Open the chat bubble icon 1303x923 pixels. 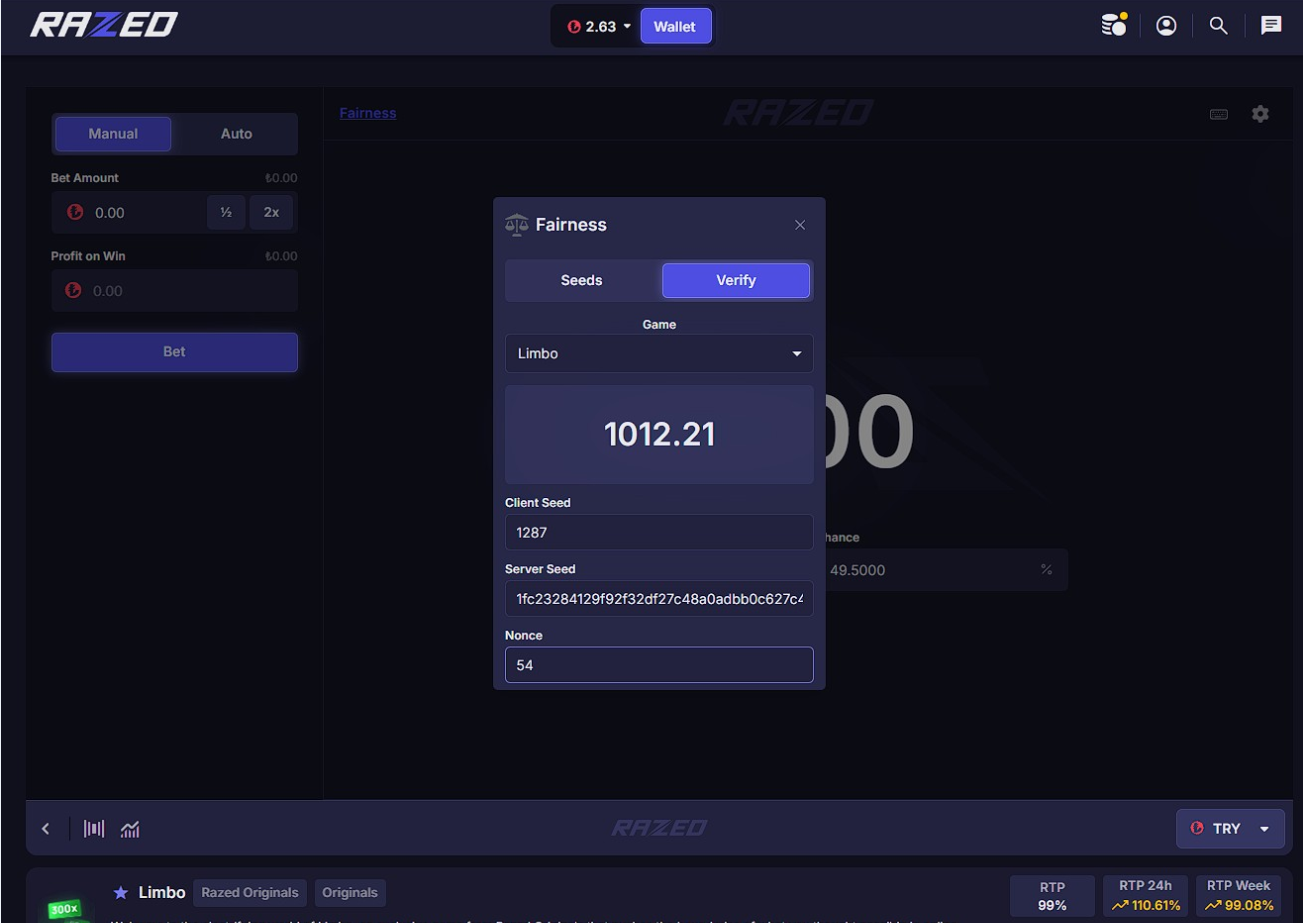[1271, 26]
